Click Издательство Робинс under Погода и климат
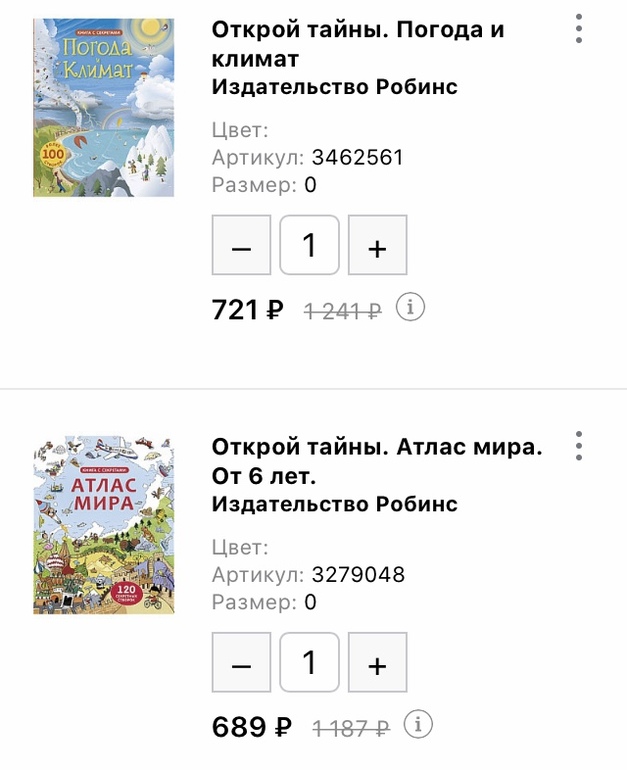This screenshot has width=627, height=770. [x=335, y=87]
